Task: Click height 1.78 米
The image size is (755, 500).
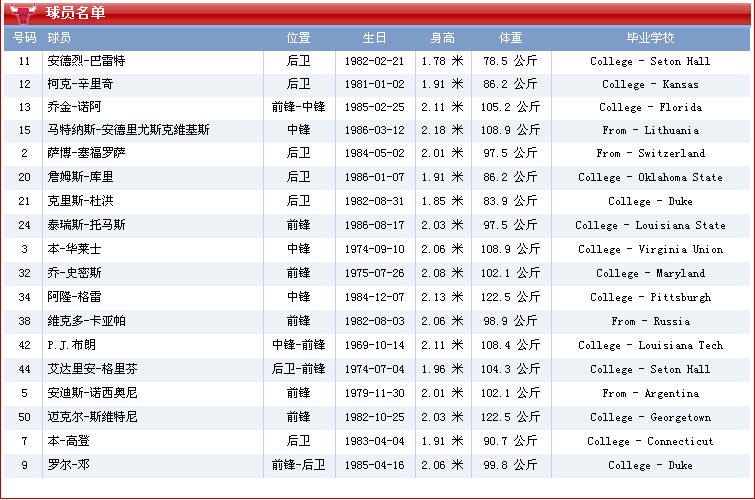Action: (x=443, y=61)
